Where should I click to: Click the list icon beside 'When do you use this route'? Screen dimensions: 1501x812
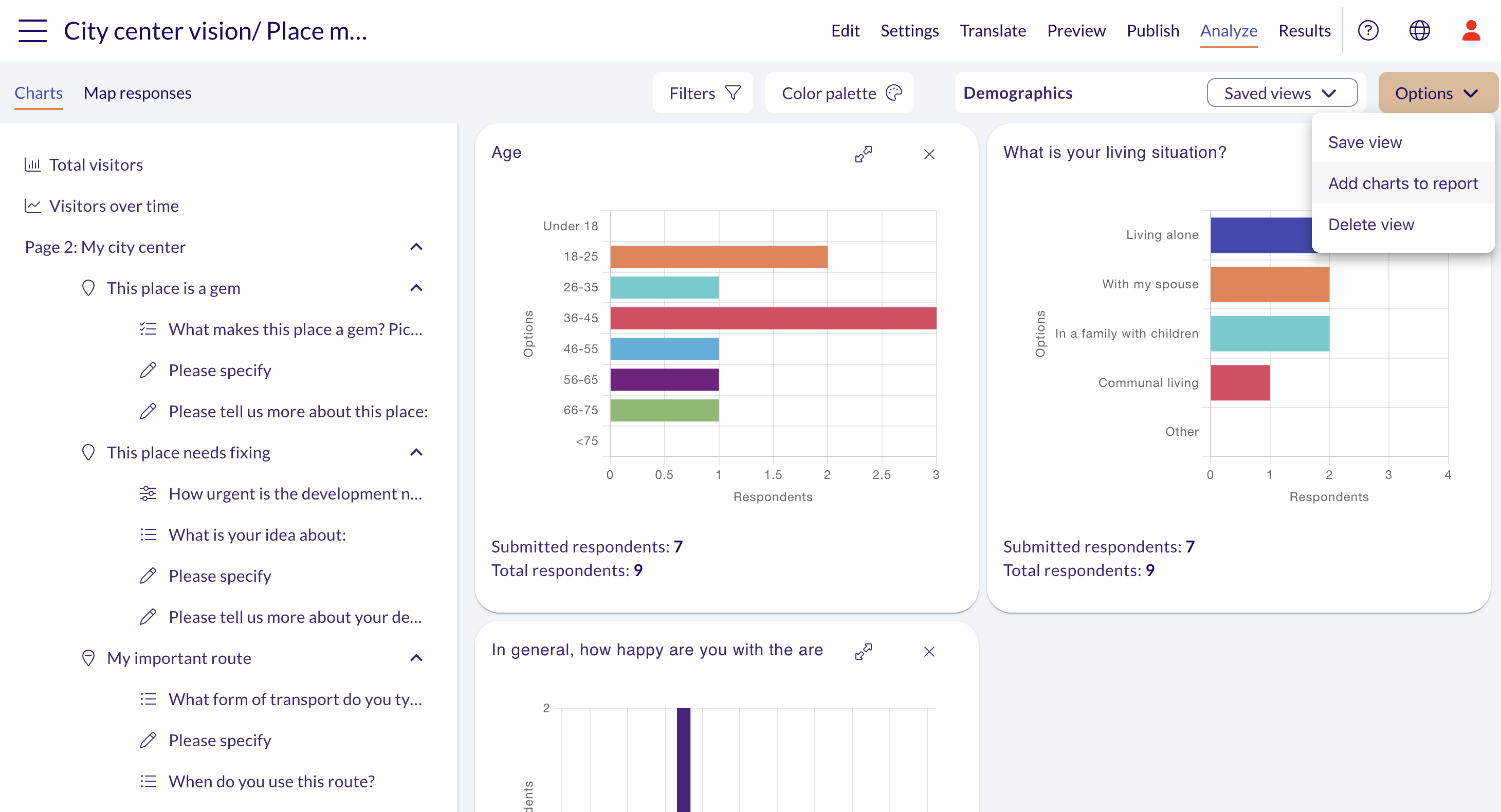(148, 781)
